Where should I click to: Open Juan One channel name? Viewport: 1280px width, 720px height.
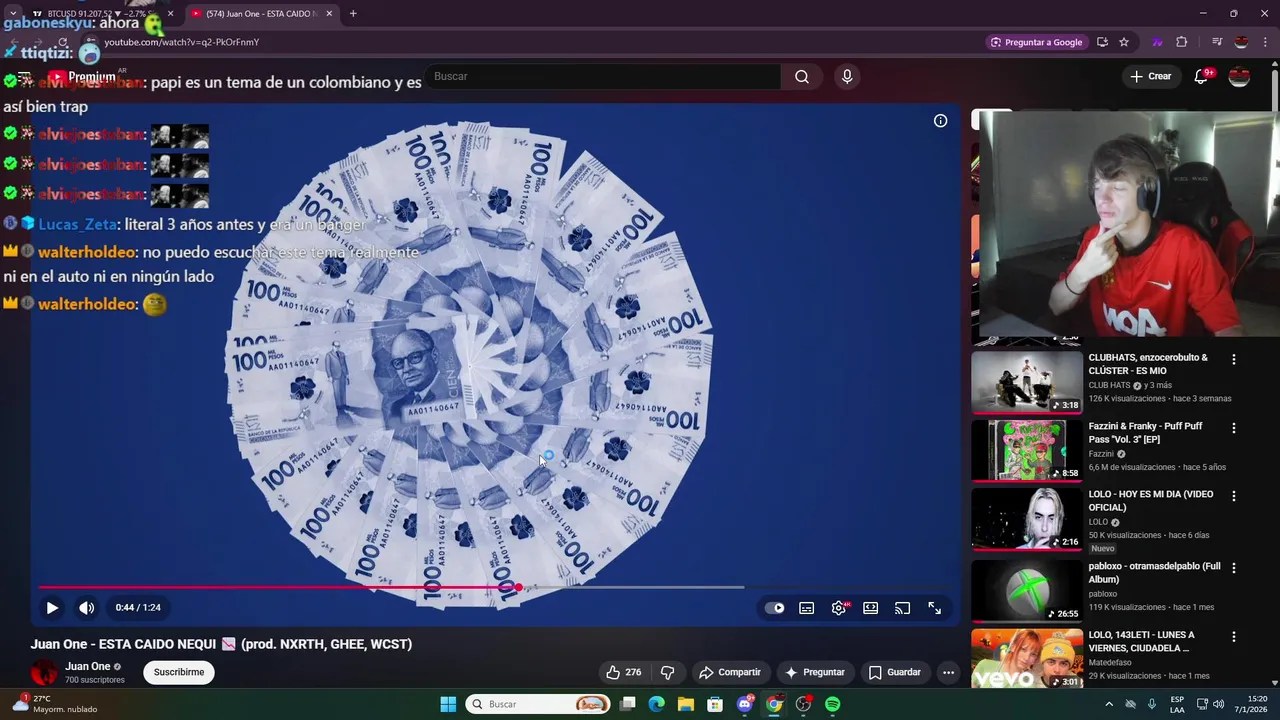point(88,666)
